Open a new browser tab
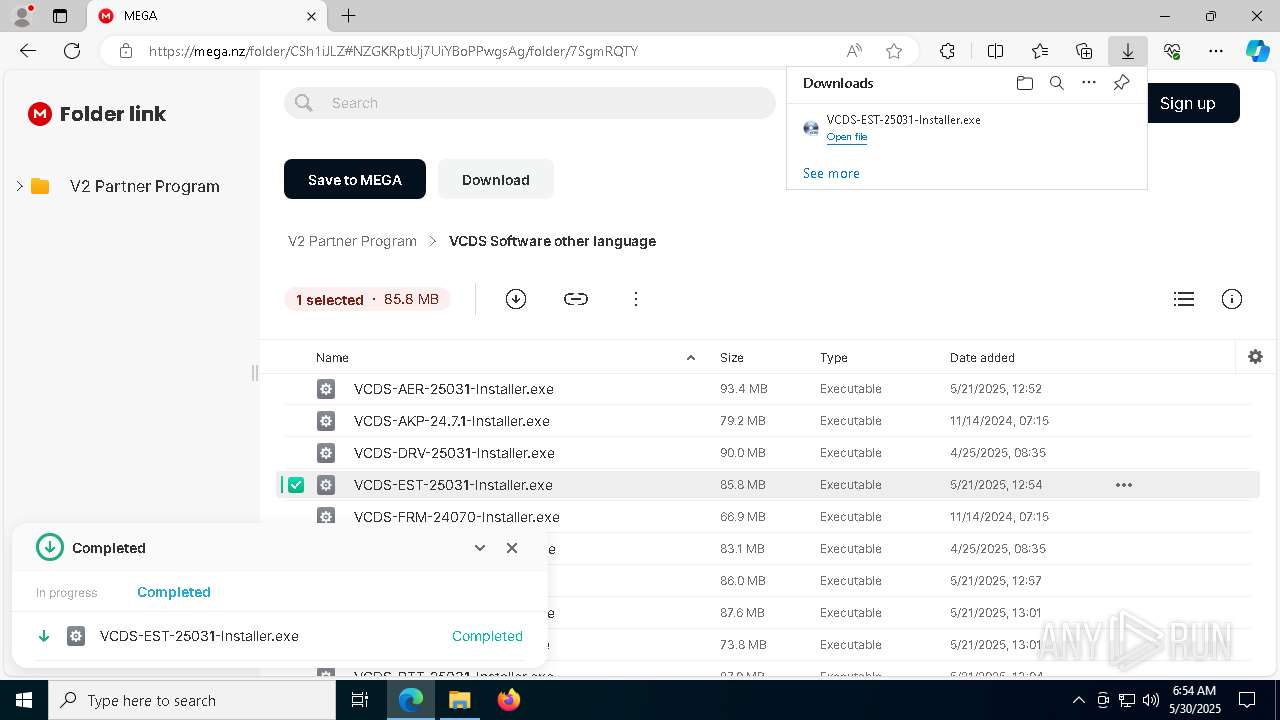This screenshot has height=720, width=1280. tap(348, 16)
